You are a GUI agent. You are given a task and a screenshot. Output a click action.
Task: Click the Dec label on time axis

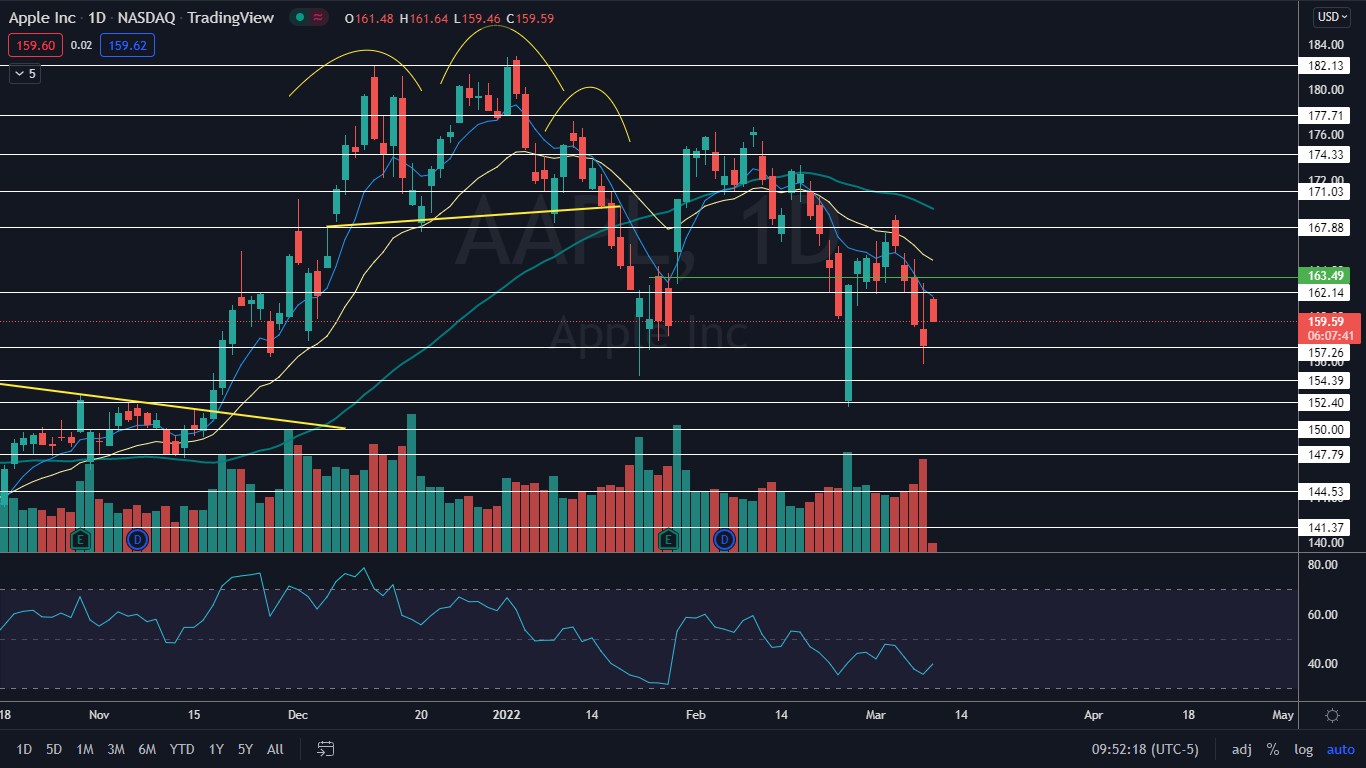[x=297, y=715]
